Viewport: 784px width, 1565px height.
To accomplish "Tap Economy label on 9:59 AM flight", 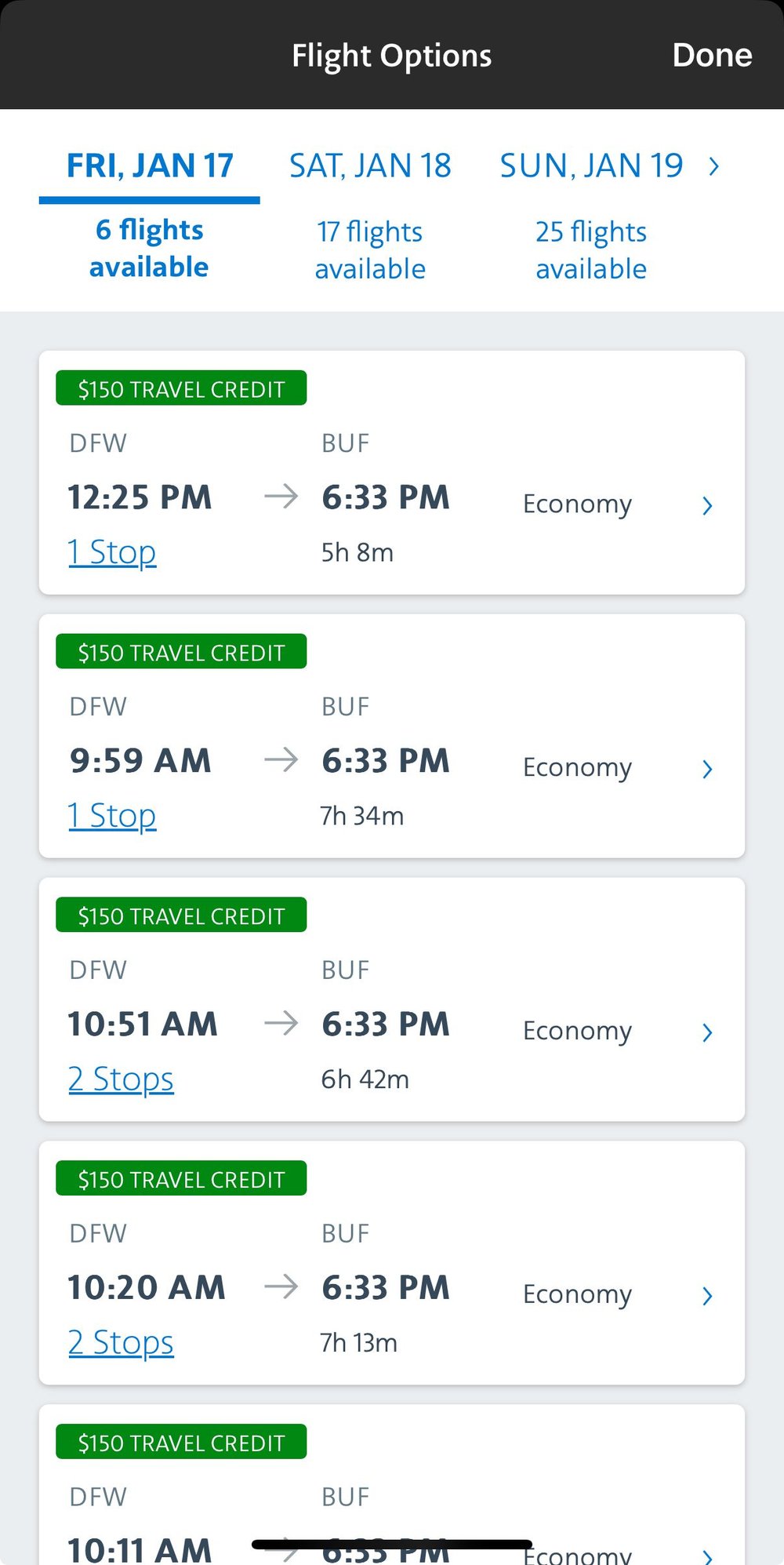I will 577,767.
